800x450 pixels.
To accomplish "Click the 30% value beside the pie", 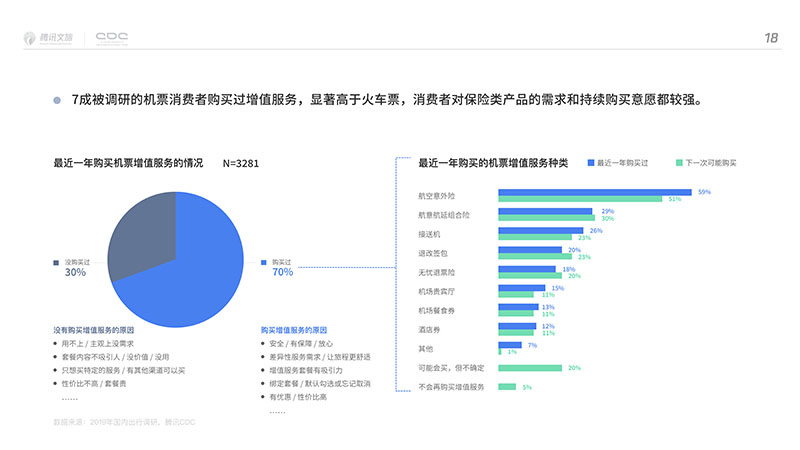I will pyautogui.click(x=75, y=272).
